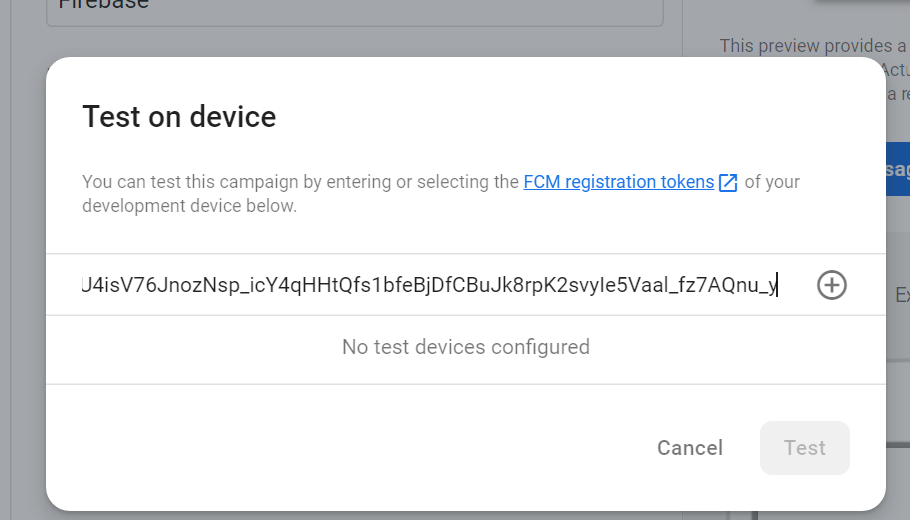Click the greyed-out Test button
Screen dimensions: 910x520
[804, 447]
